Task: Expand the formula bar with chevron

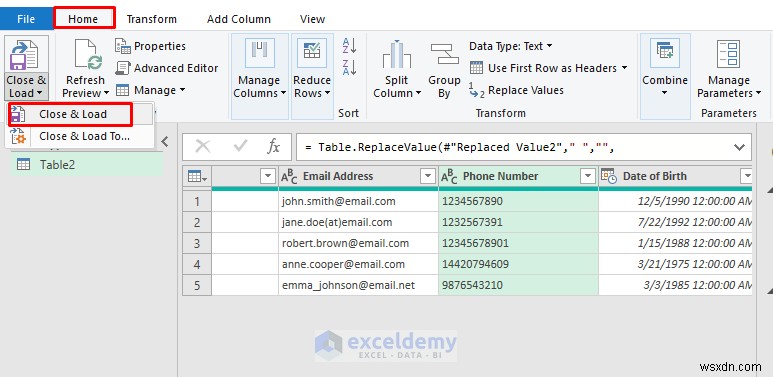Action: (x=739, y=147)
